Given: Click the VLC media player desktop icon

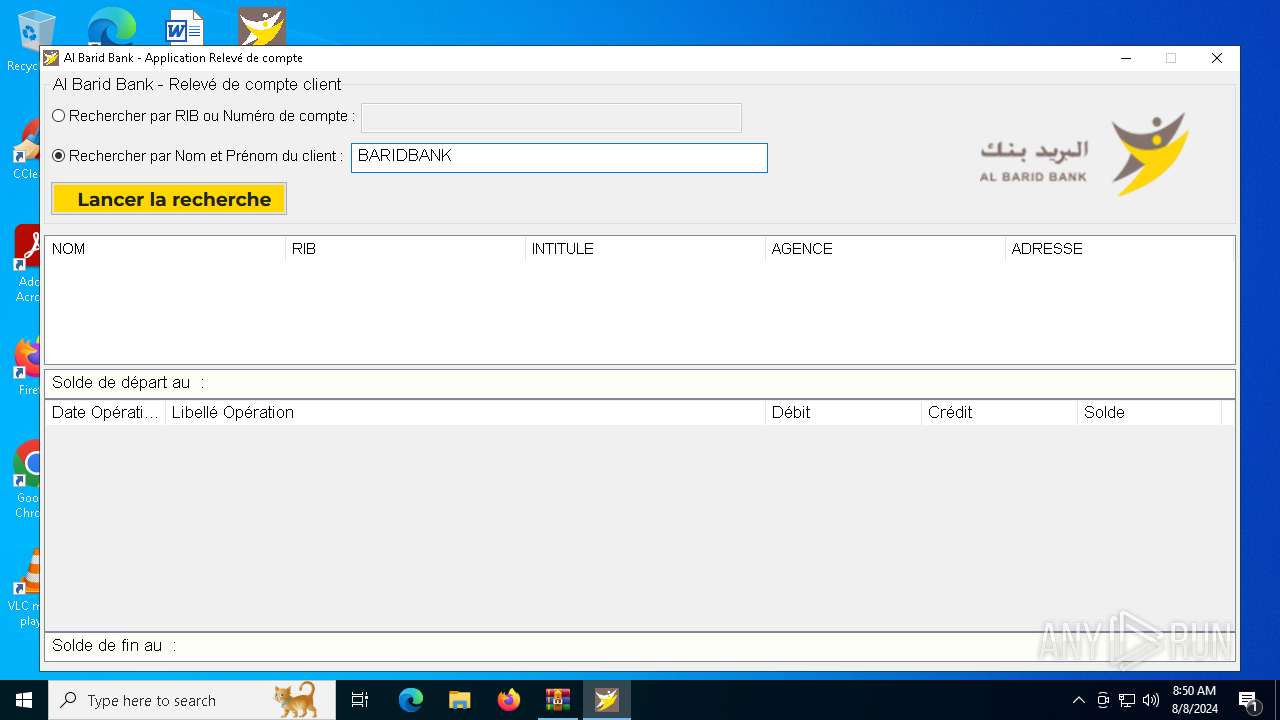Looking at the screenshot, I should (26, 588).
